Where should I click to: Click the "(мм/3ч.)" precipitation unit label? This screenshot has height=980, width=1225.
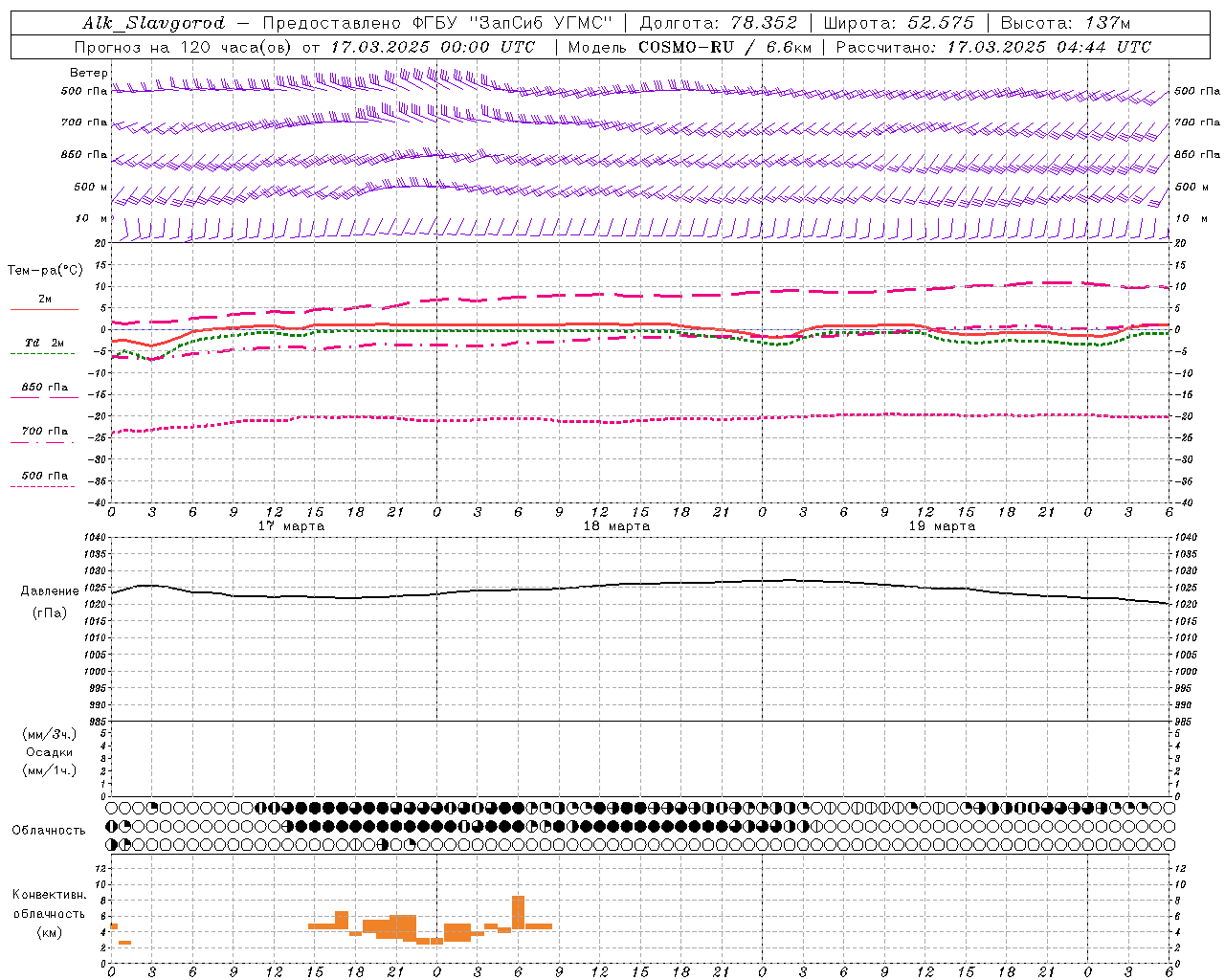(50, 734)
